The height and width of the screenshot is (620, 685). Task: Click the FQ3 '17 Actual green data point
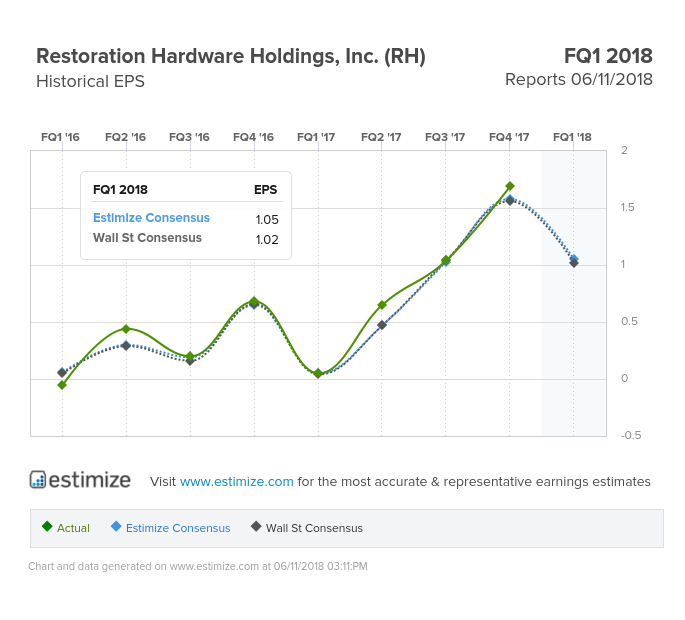pyautogui.click(x=446, y=260)
